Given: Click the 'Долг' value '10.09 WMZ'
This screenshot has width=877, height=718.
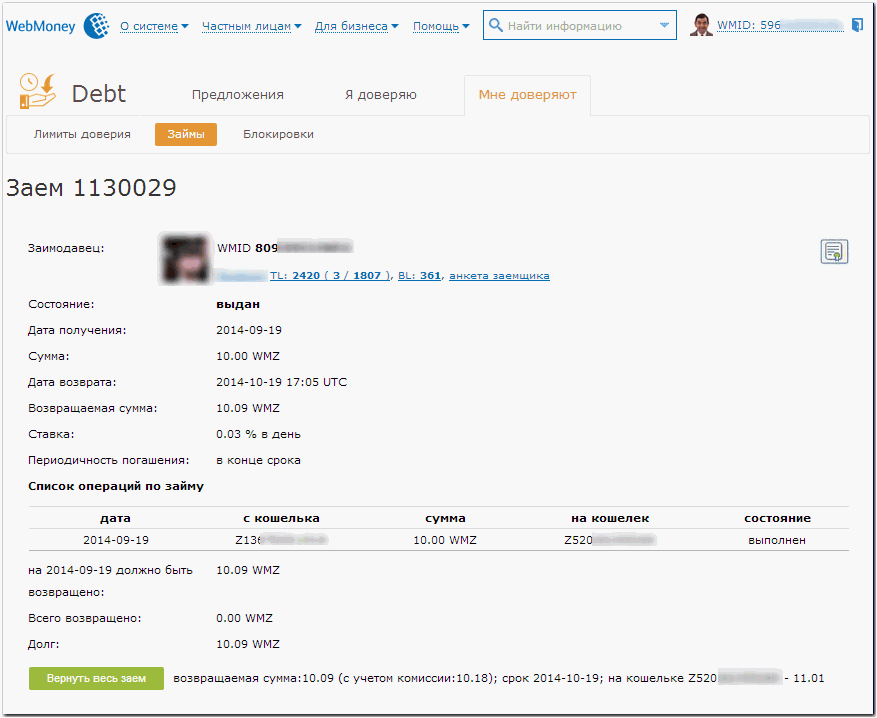Looking at the screenshot, I should tap(248, 644).
